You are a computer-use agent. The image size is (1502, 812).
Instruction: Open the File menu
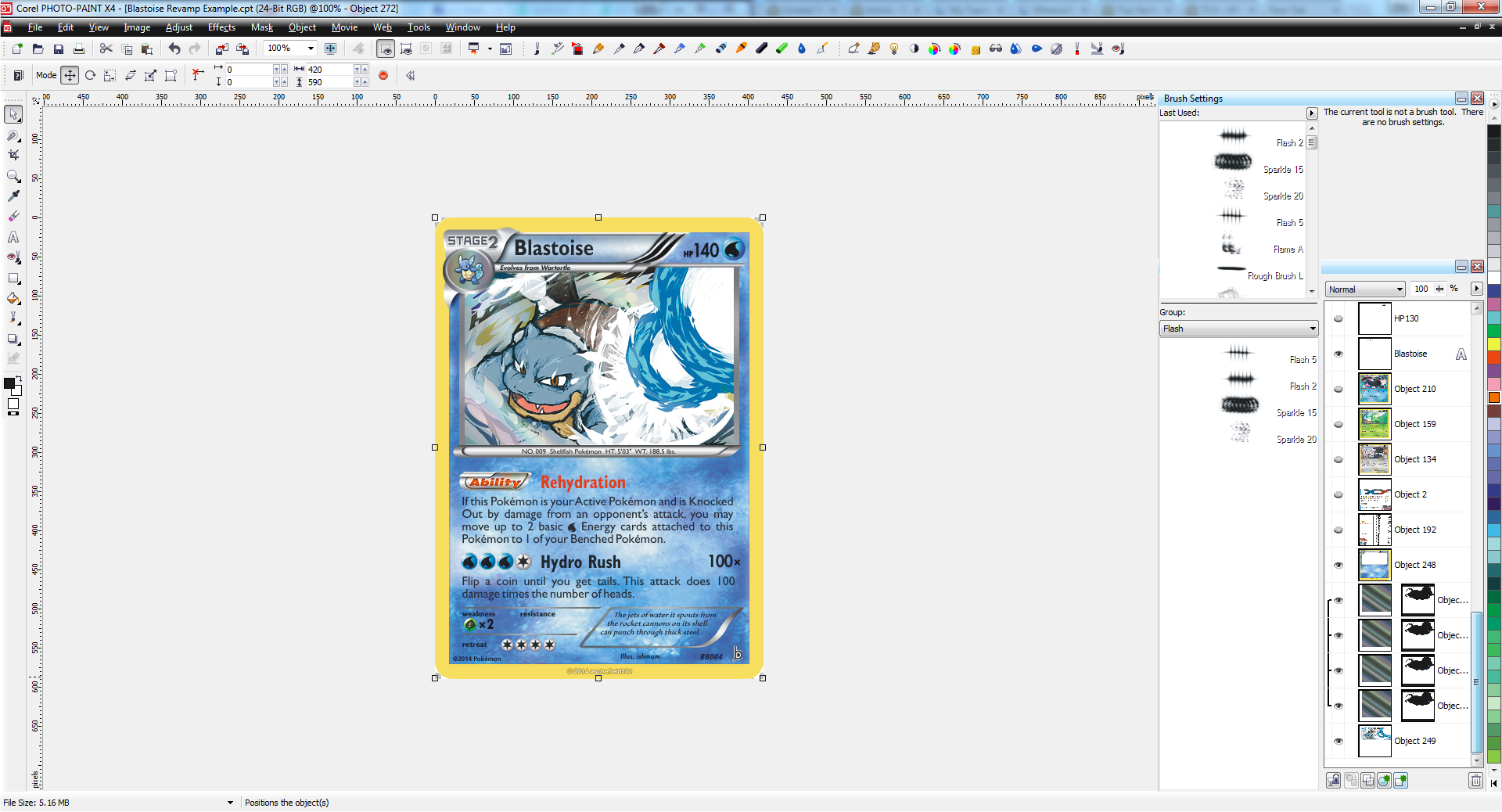(x=35, y=27)
